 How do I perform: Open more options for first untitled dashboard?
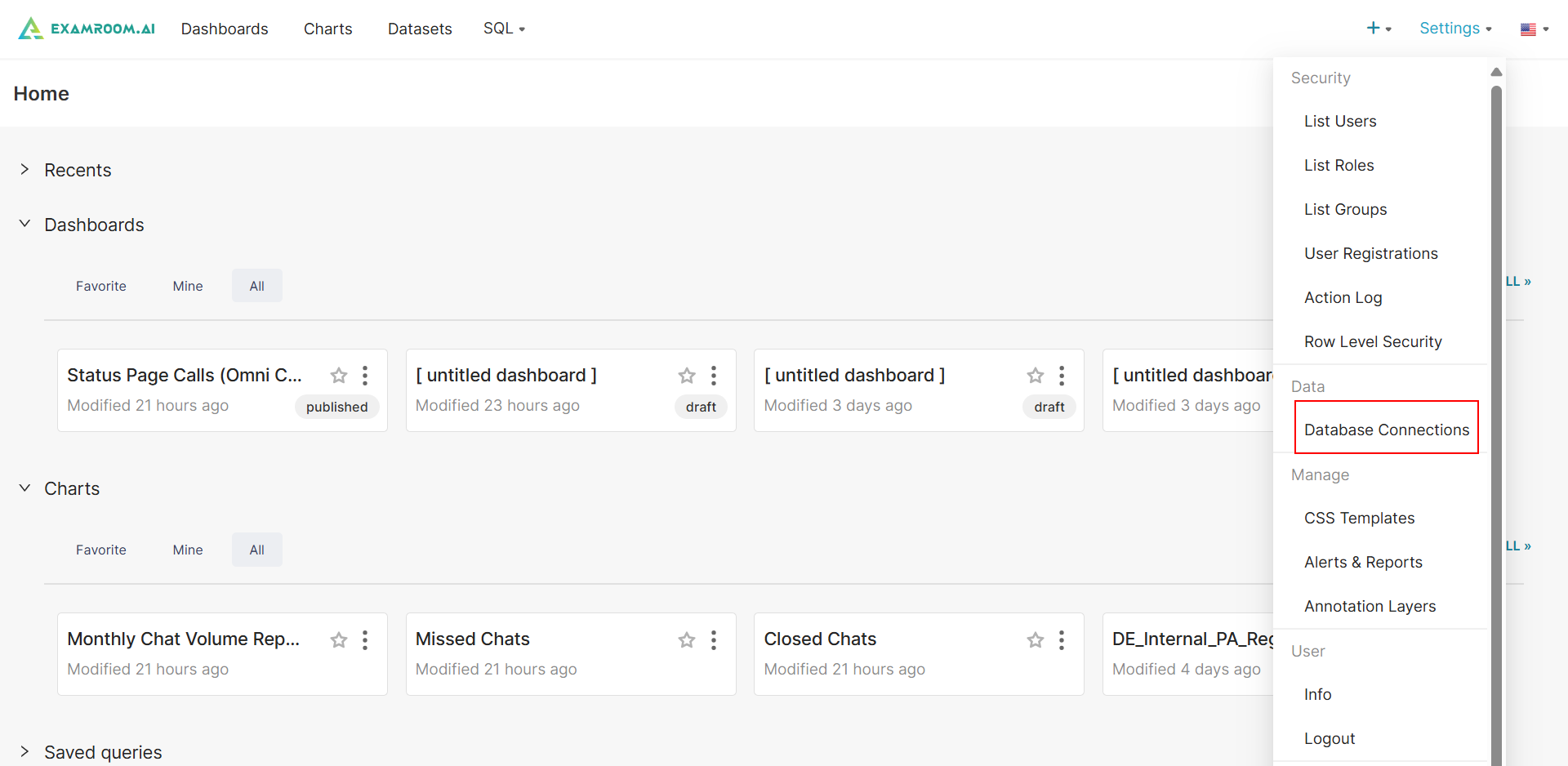714,376
